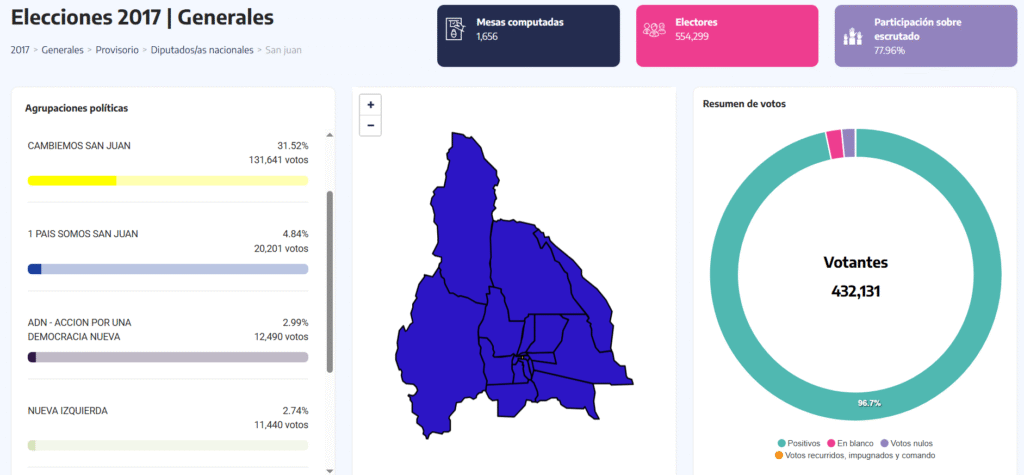
Task: Go to Generales breadcrumb link
Action: click(62, 50)
